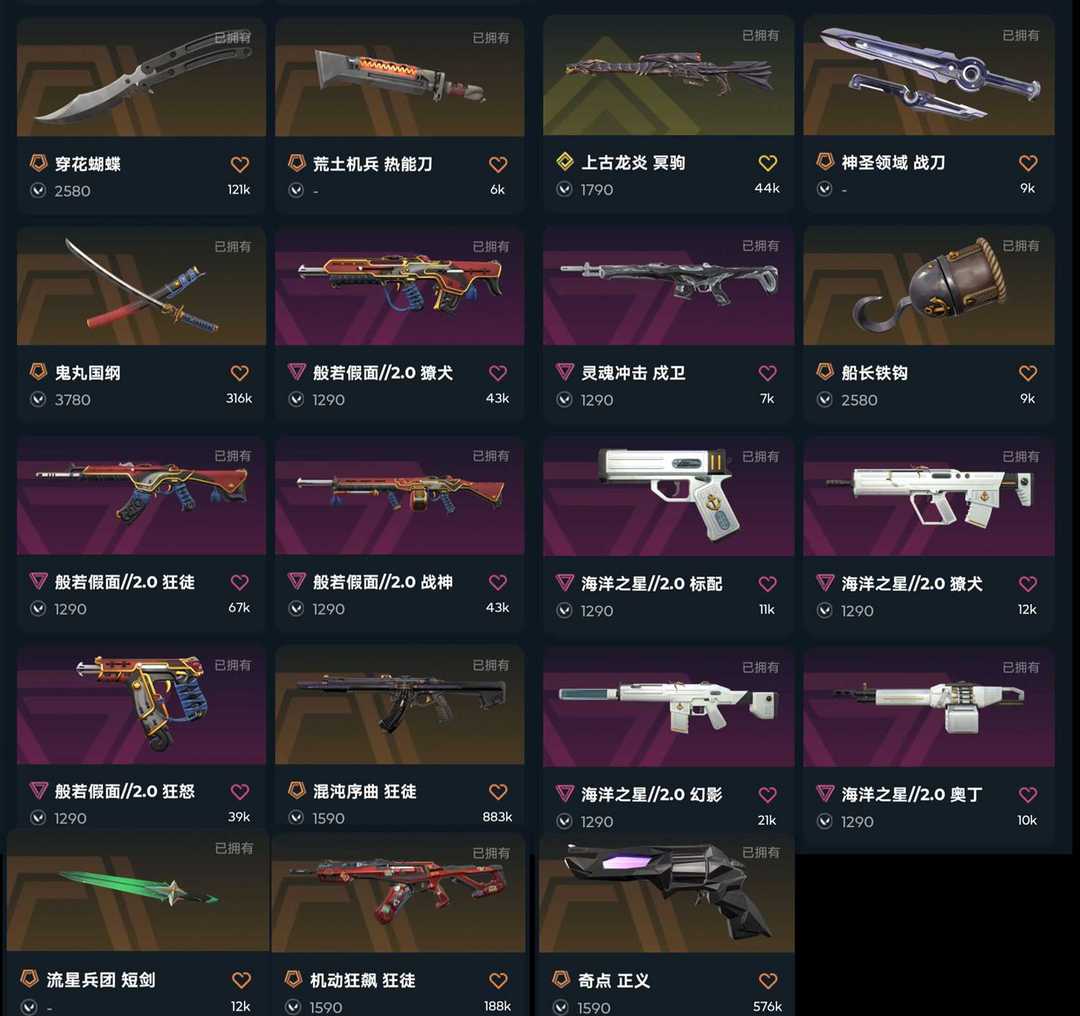Click the 已拥有 owned label on 般若假面//2.0 战神

(490, 456)
